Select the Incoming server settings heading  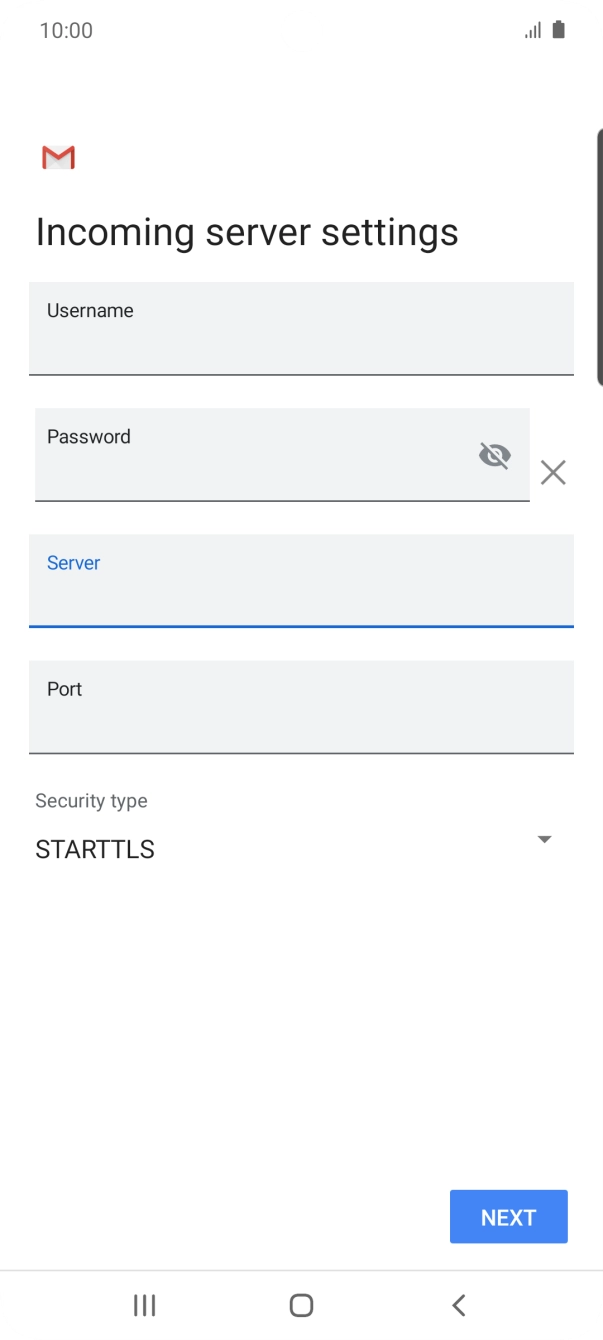(246, 231)
